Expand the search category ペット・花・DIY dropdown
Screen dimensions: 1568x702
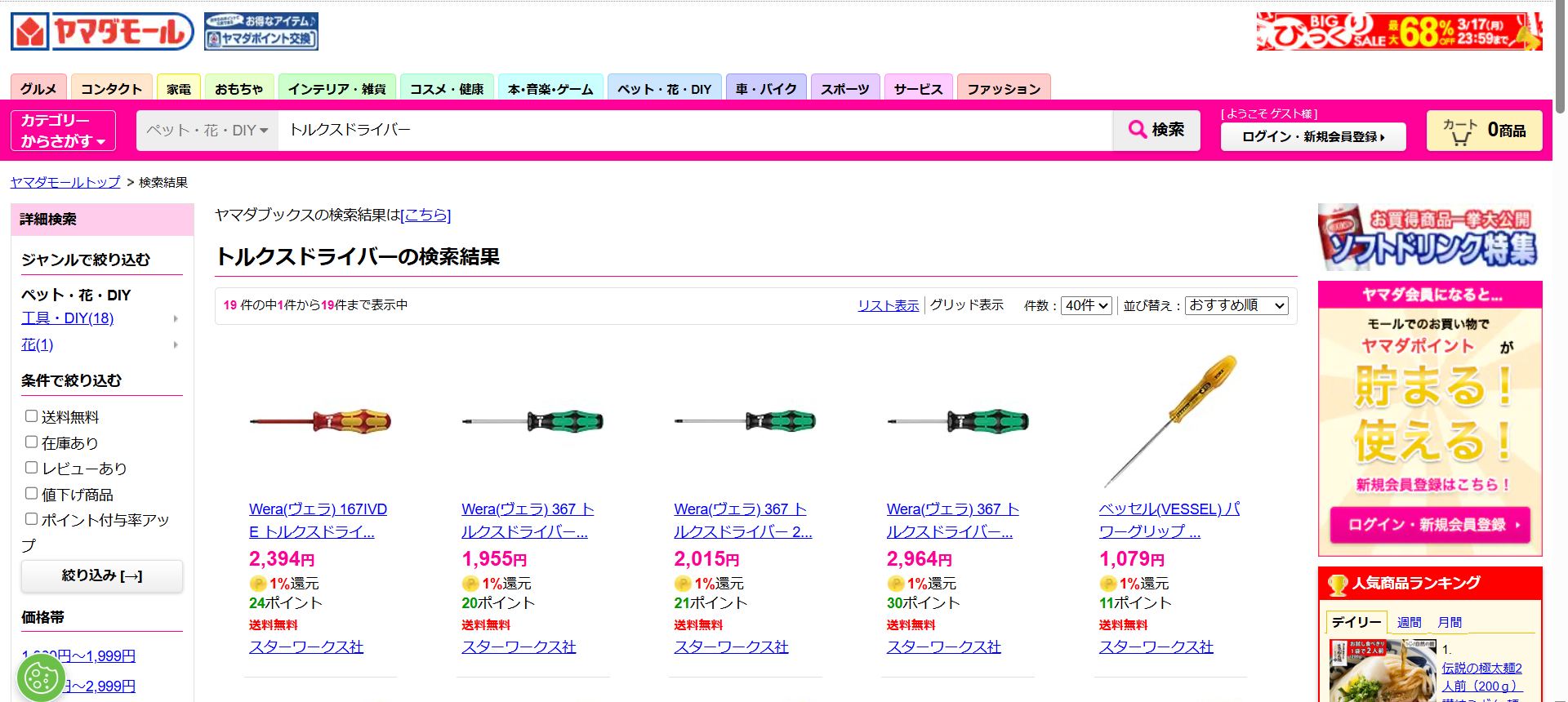point(207,131)
